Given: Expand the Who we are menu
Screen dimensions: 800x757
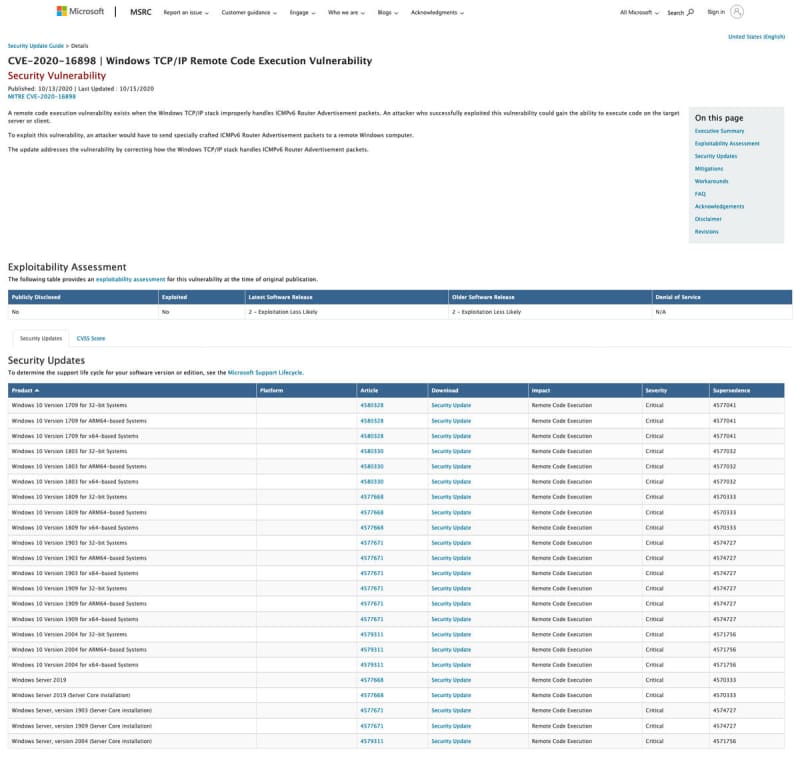Looking at the screenshot, I should pos(348,13).
